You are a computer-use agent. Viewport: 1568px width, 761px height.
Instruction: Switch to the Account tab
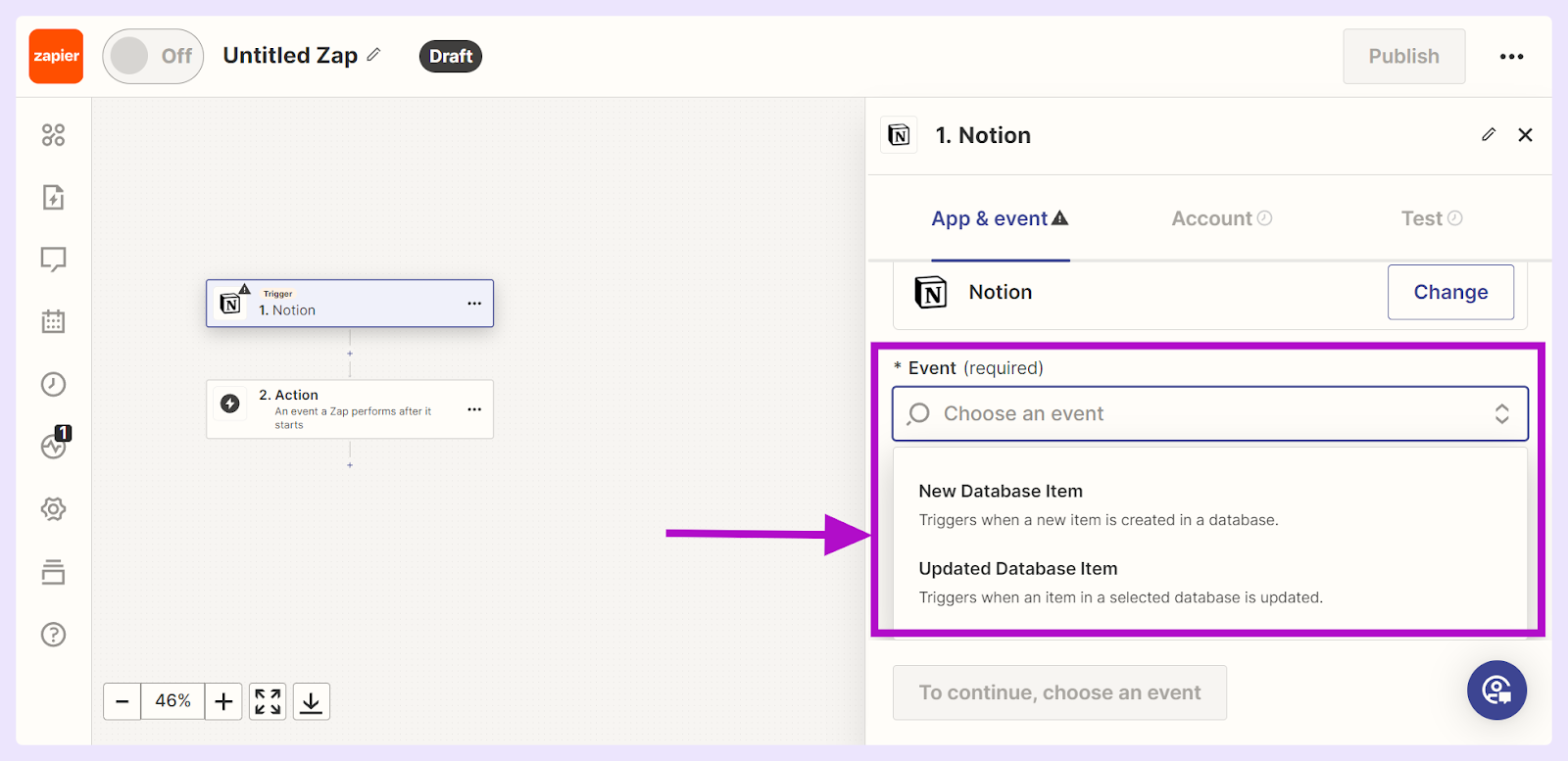(1222, 218)
